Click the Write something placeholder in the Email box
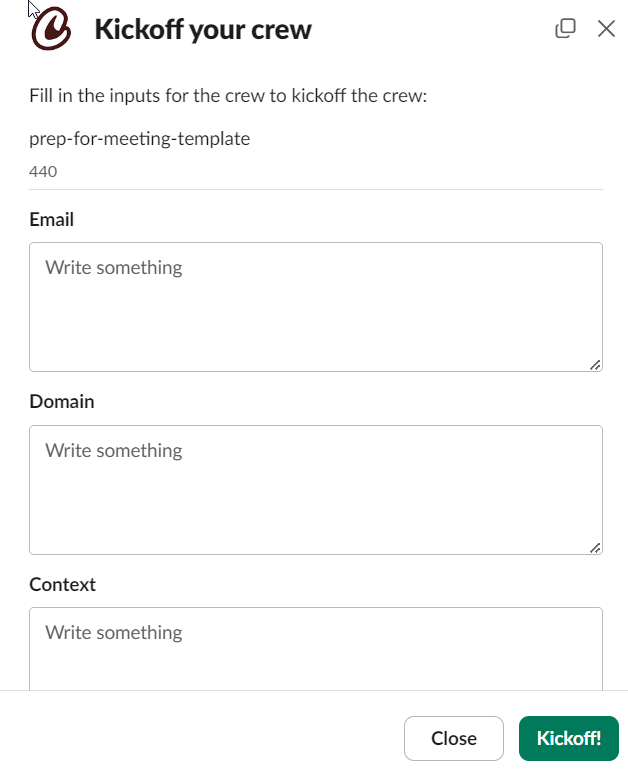The height and width of the screenshot is (771, 628). tap(114, 267)
